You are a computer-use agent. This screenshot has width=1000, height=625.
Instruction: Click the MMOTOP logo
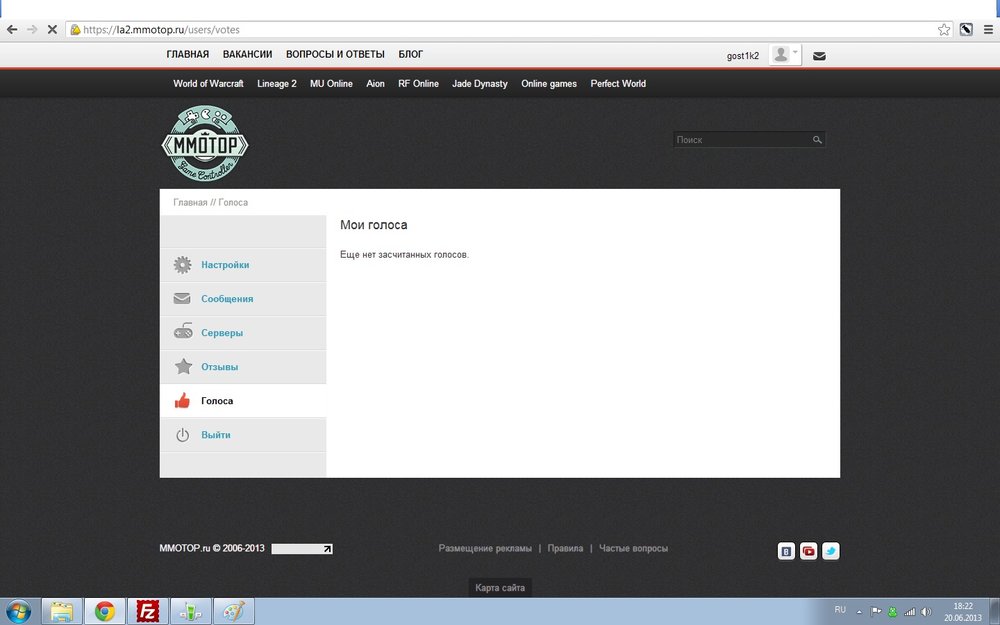[205, 144]
